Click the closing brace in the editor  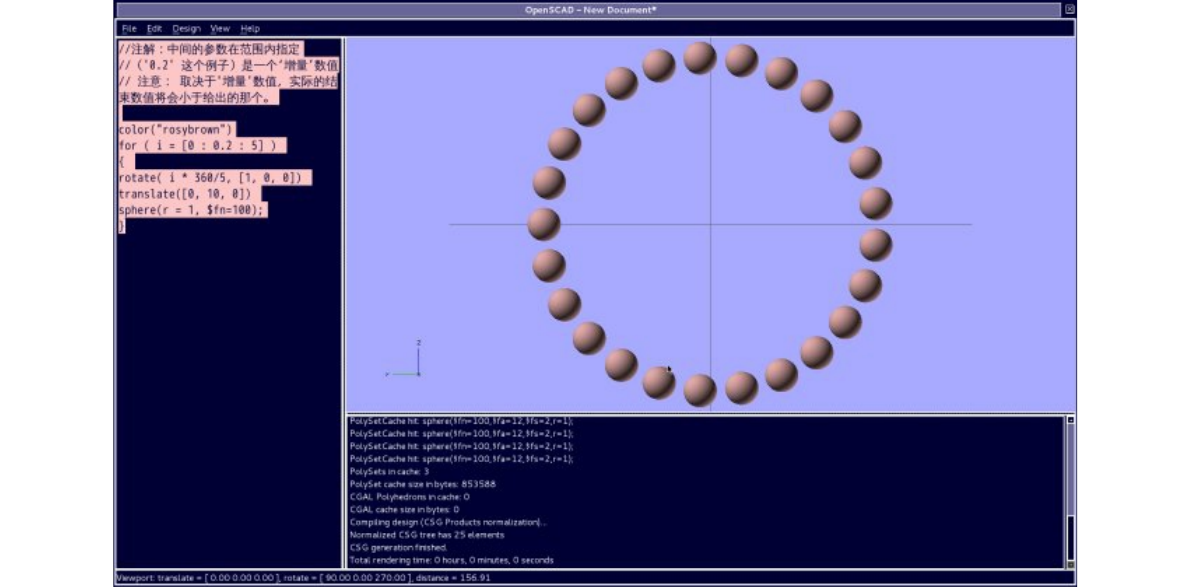tap(121, 226)
